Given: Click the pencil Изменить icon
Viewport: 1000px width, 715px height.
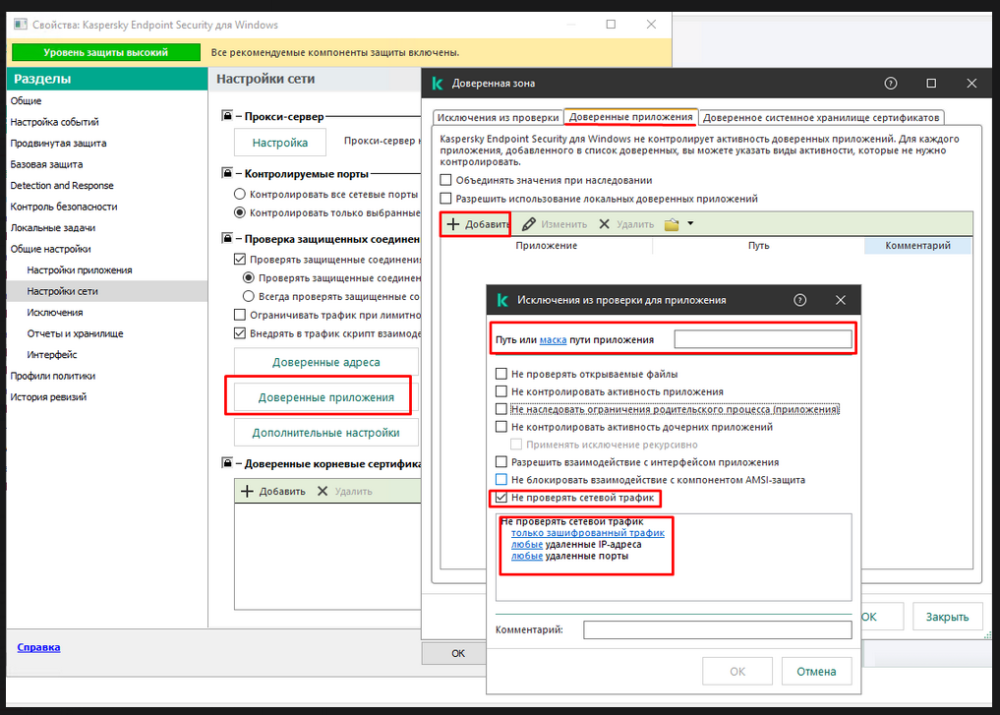Looking at the screenshot, I should [529, 224].
